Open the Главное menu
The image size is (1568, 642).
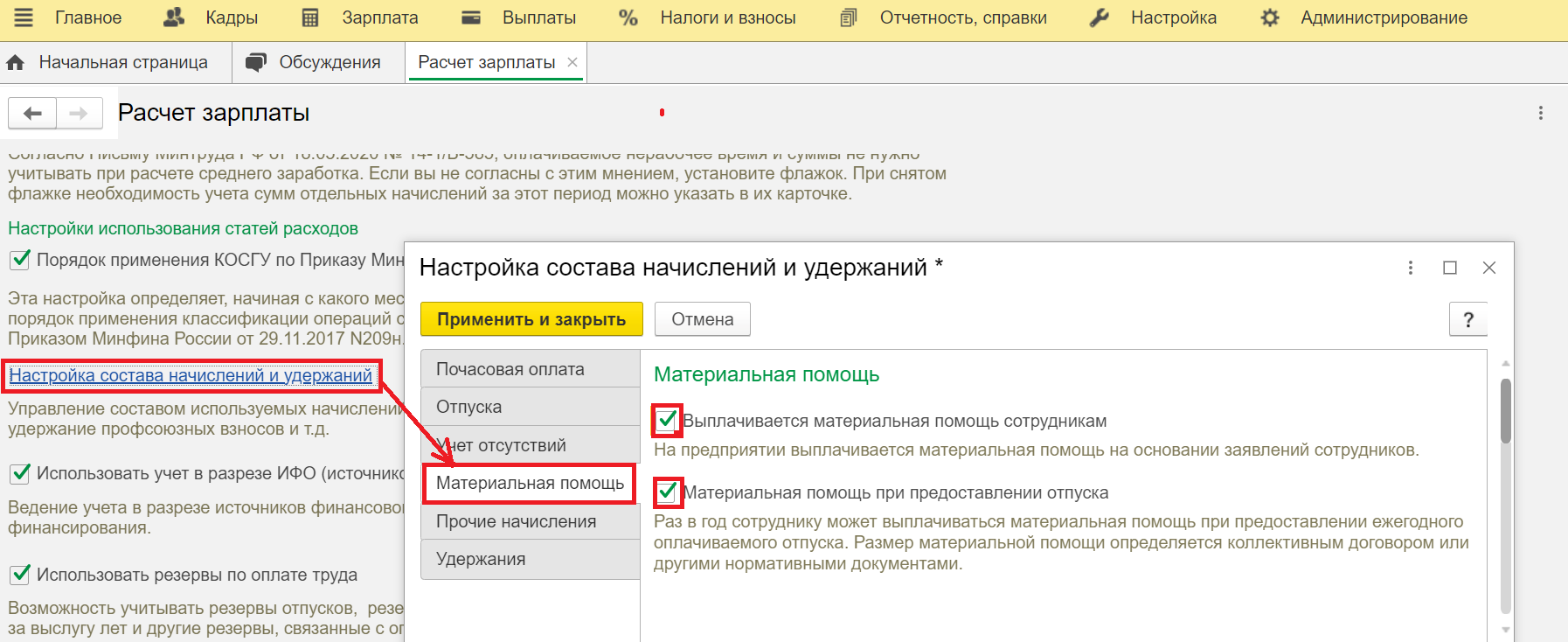[88, 17]
